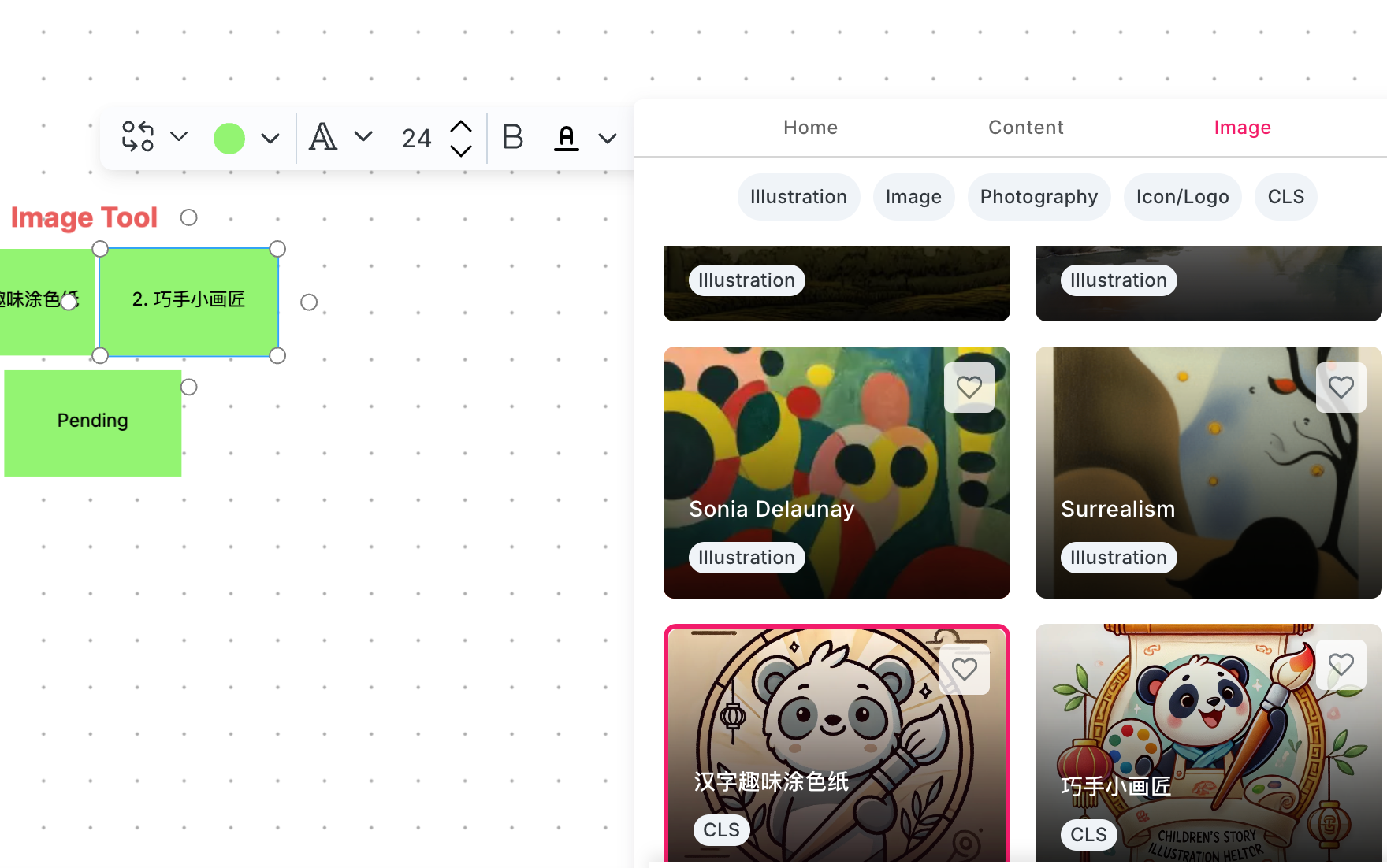
Task: Click bottom-right resize handle of selected node
Action: tap(277, 355)
